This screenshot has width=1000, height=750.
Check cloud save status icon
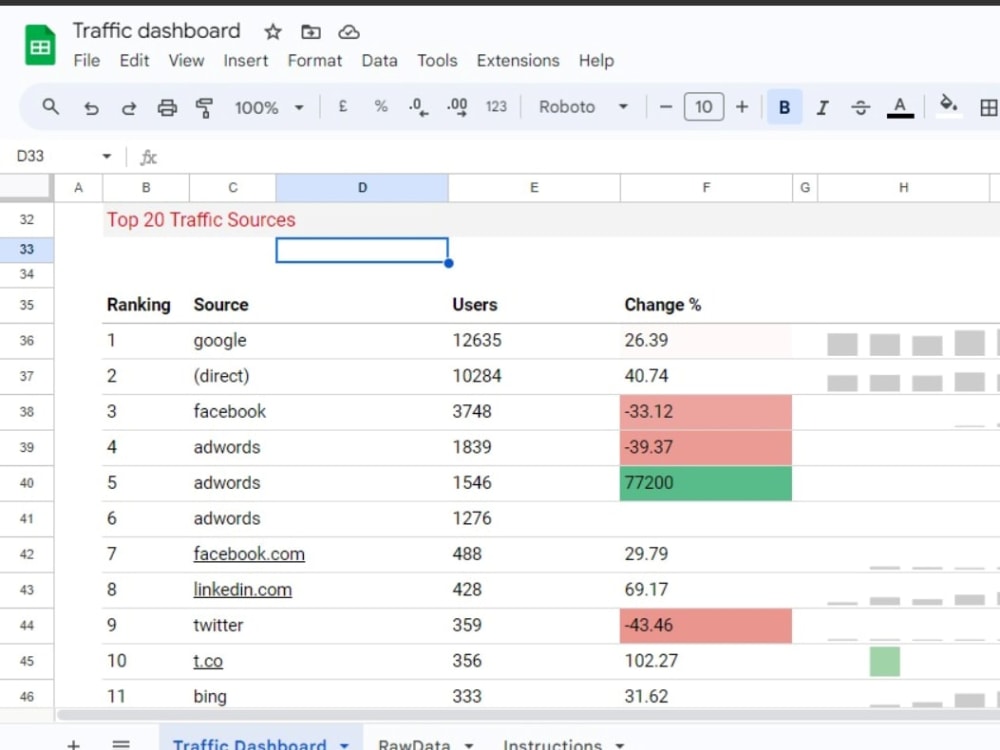click(x=348, y=31)
